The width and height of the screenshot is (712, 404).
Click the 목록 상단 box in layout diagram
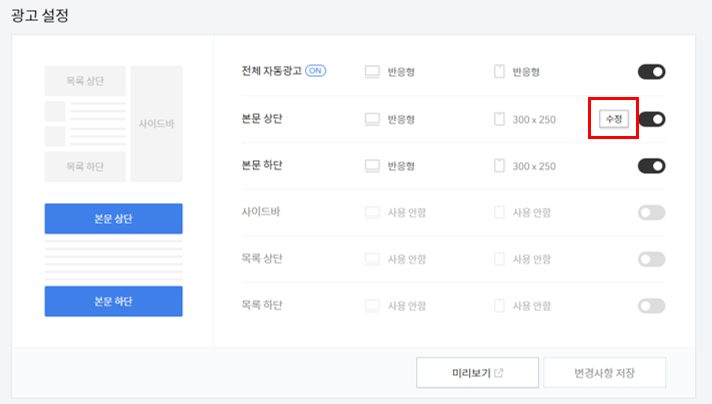85,81
